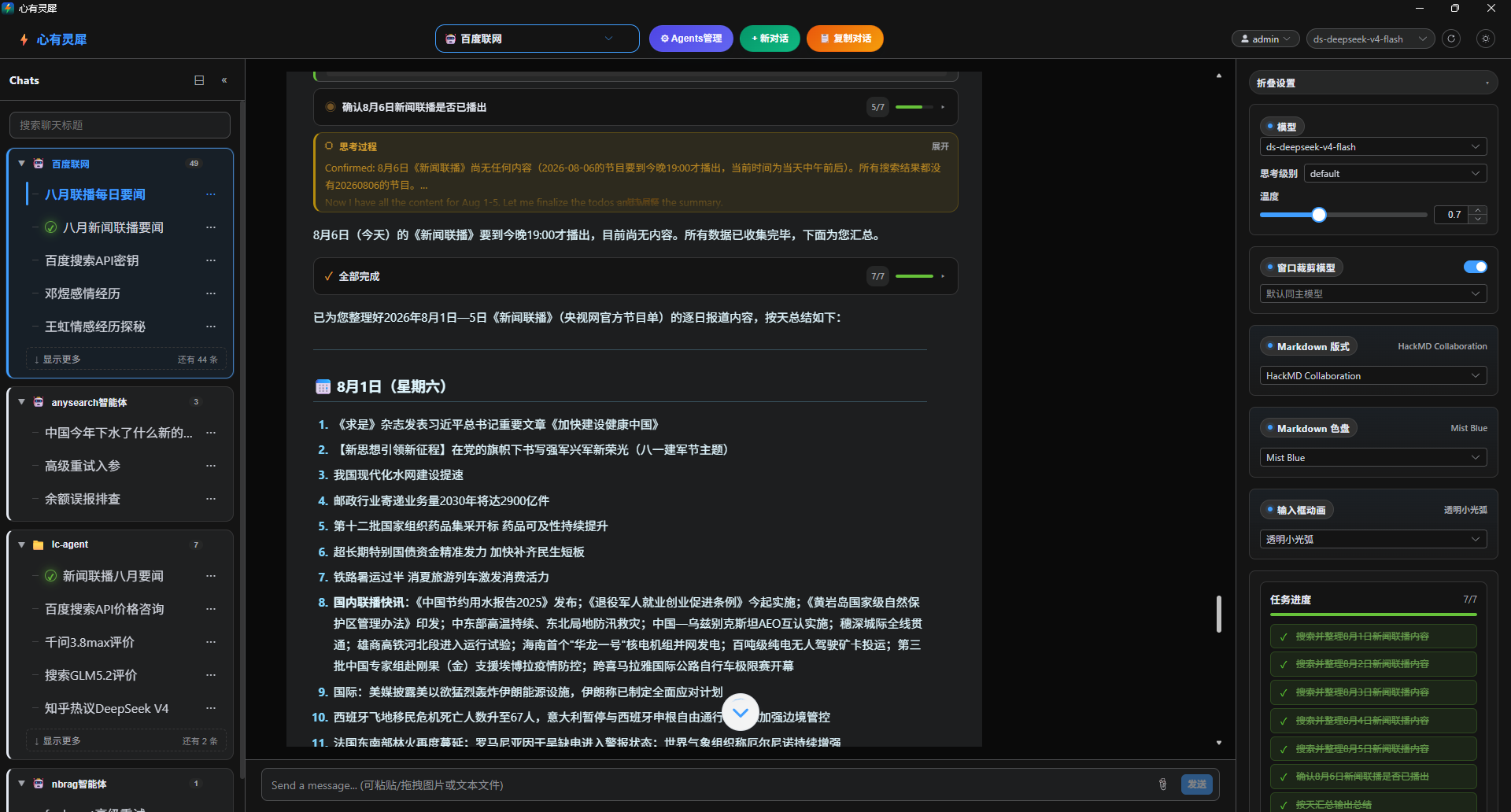Toggle the 窗口裁剪模型 switch
This screenshot has width=1511, height=812.
point(1476,267)
